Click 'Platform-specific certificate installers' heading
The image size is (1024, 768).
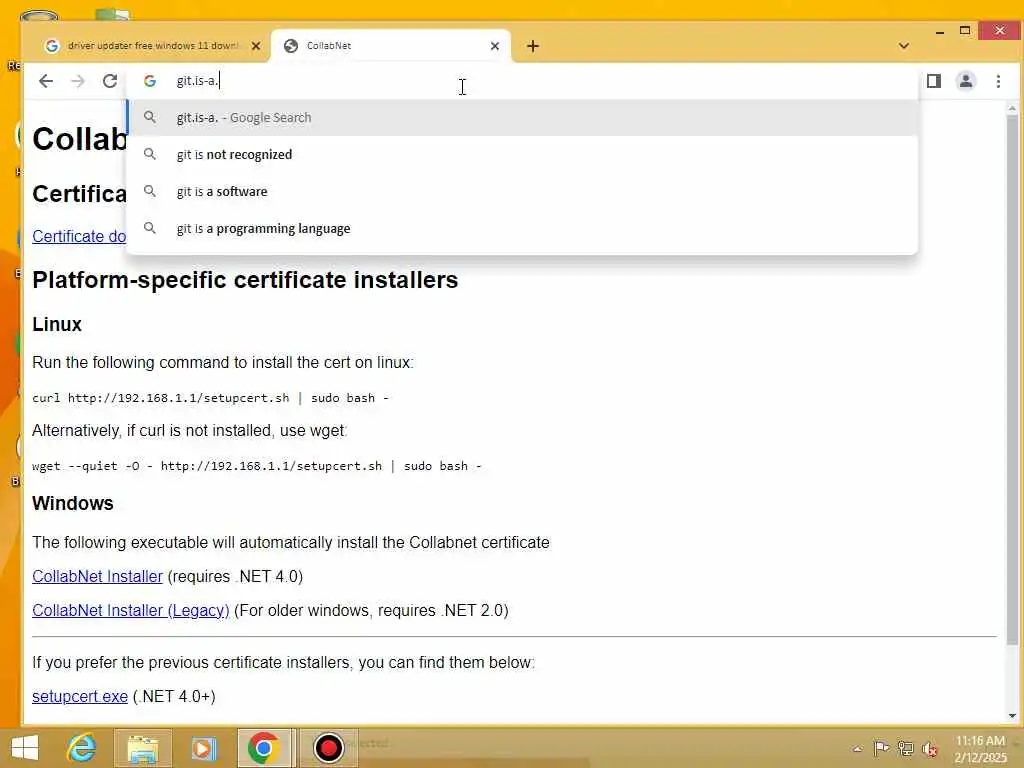pyautogui.click(x=245, y=280)
